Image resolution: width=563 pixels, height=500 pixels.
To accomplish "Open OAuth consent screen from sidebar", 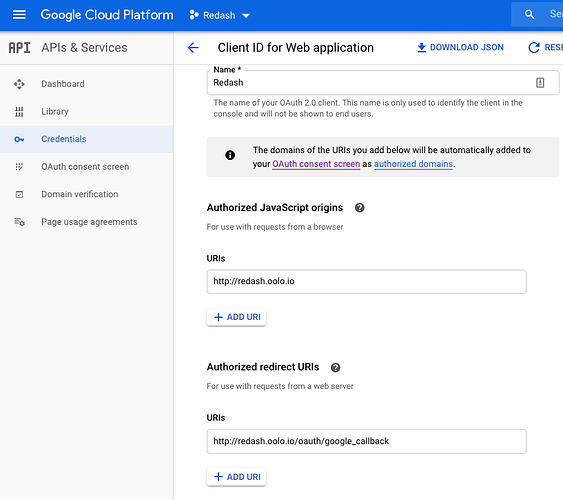I will (x=86, y=167).
